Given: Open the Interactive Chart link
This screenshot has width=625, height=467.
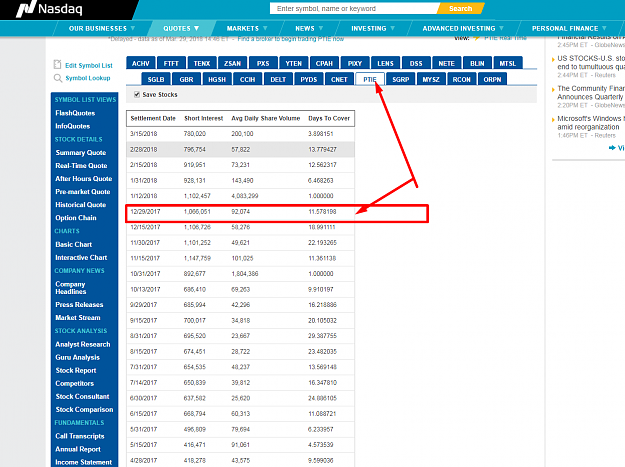Looking at the screenshot, I should click(x=81, y=258).
